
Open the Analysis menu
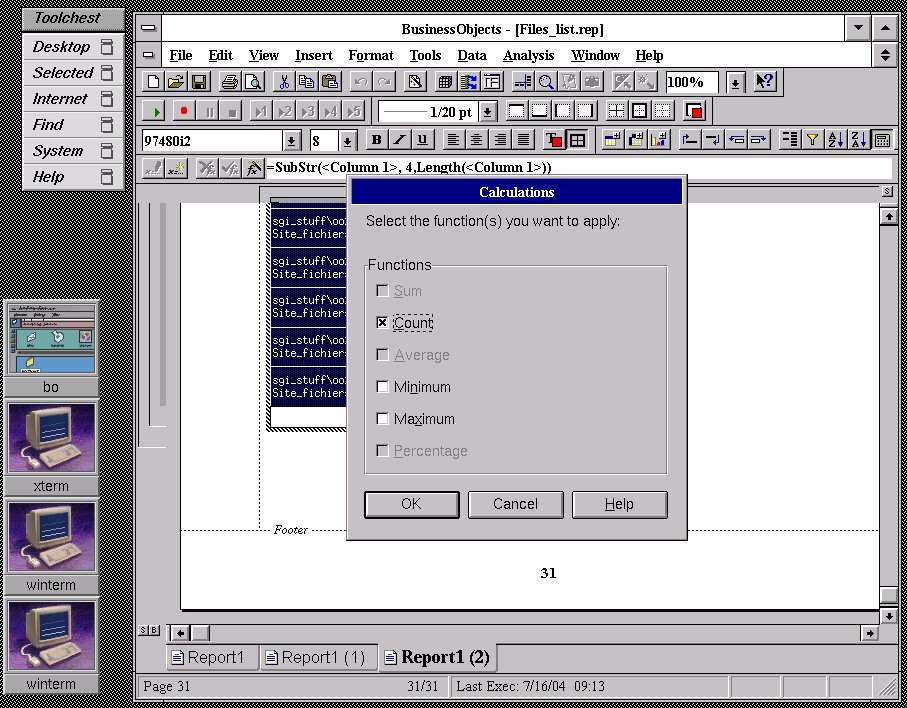pos(528,55)
